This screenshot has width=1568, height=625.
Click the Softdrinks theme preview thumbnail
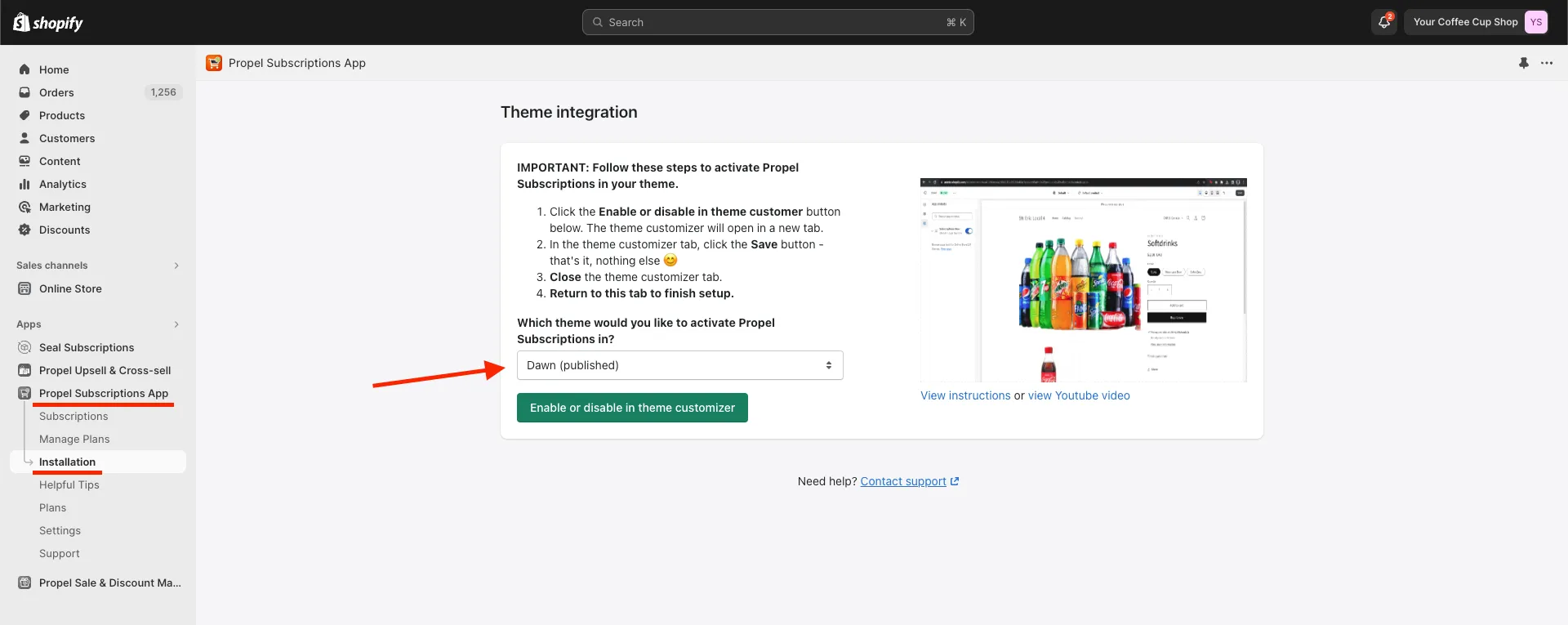click(1083, 279)
